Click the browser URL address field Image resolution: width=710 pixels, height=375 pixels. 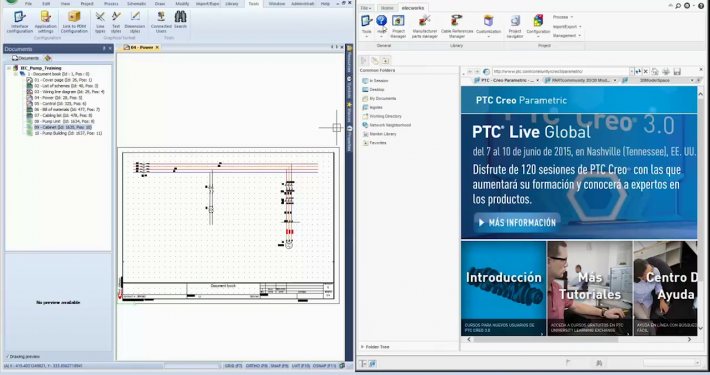[x=561, y=72]
